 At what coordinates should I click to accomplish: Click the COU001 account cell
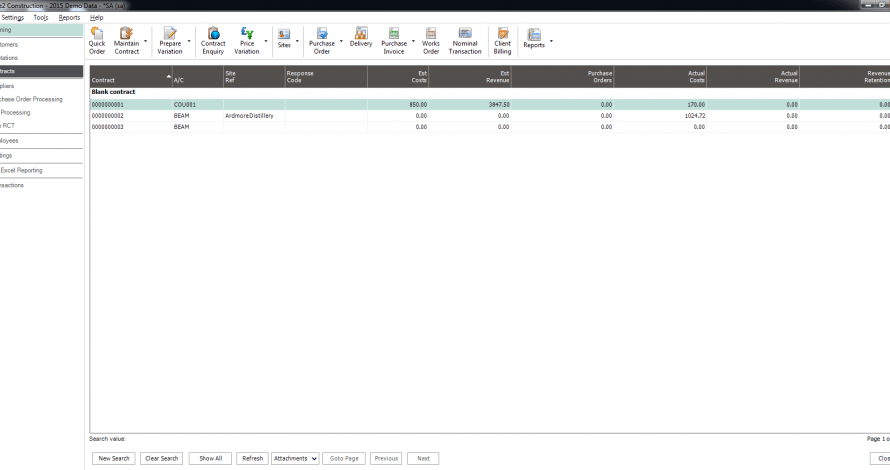pos(198,104)
